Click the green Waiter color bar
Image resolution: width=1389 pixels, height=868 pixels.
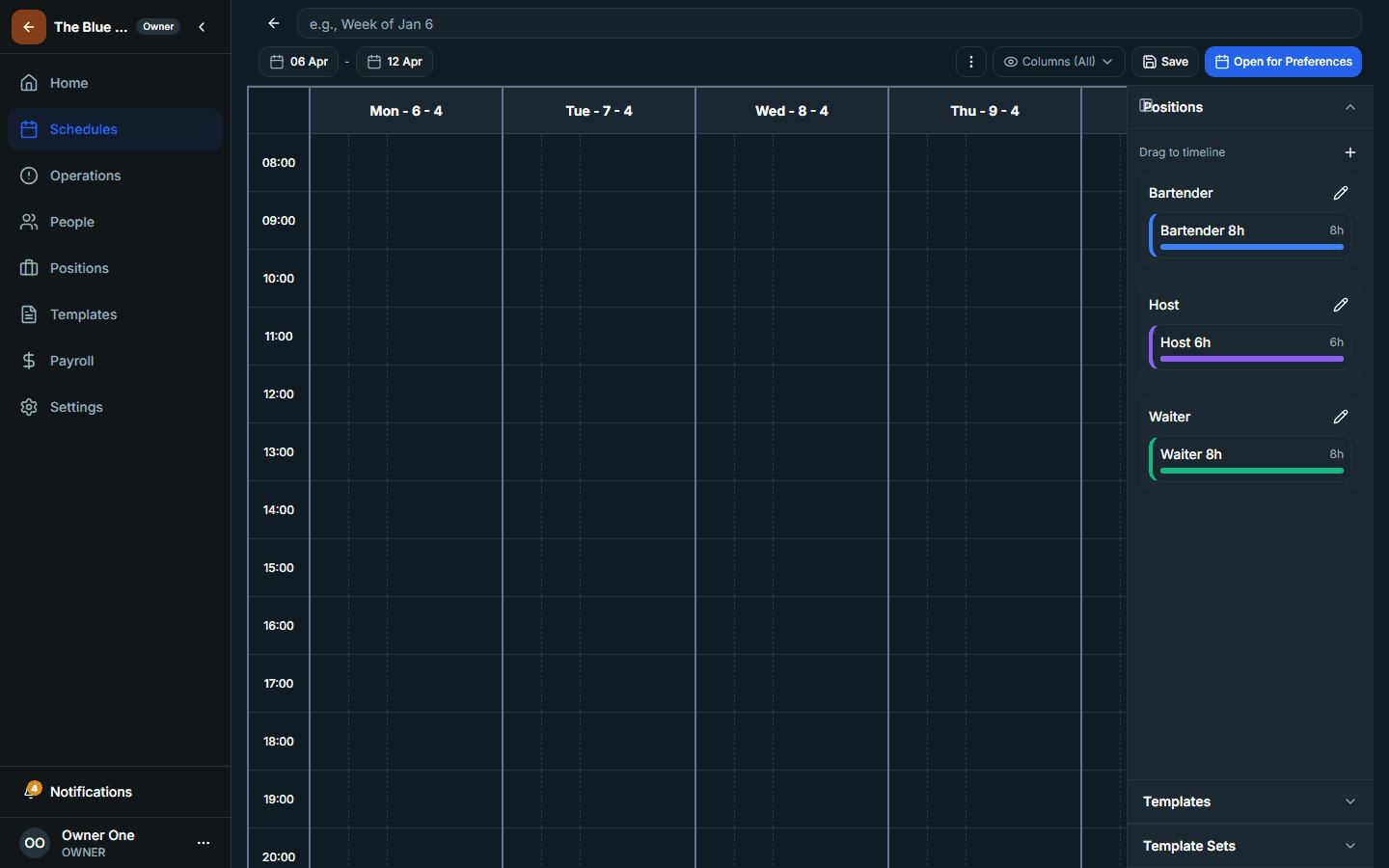[1252, 471]
